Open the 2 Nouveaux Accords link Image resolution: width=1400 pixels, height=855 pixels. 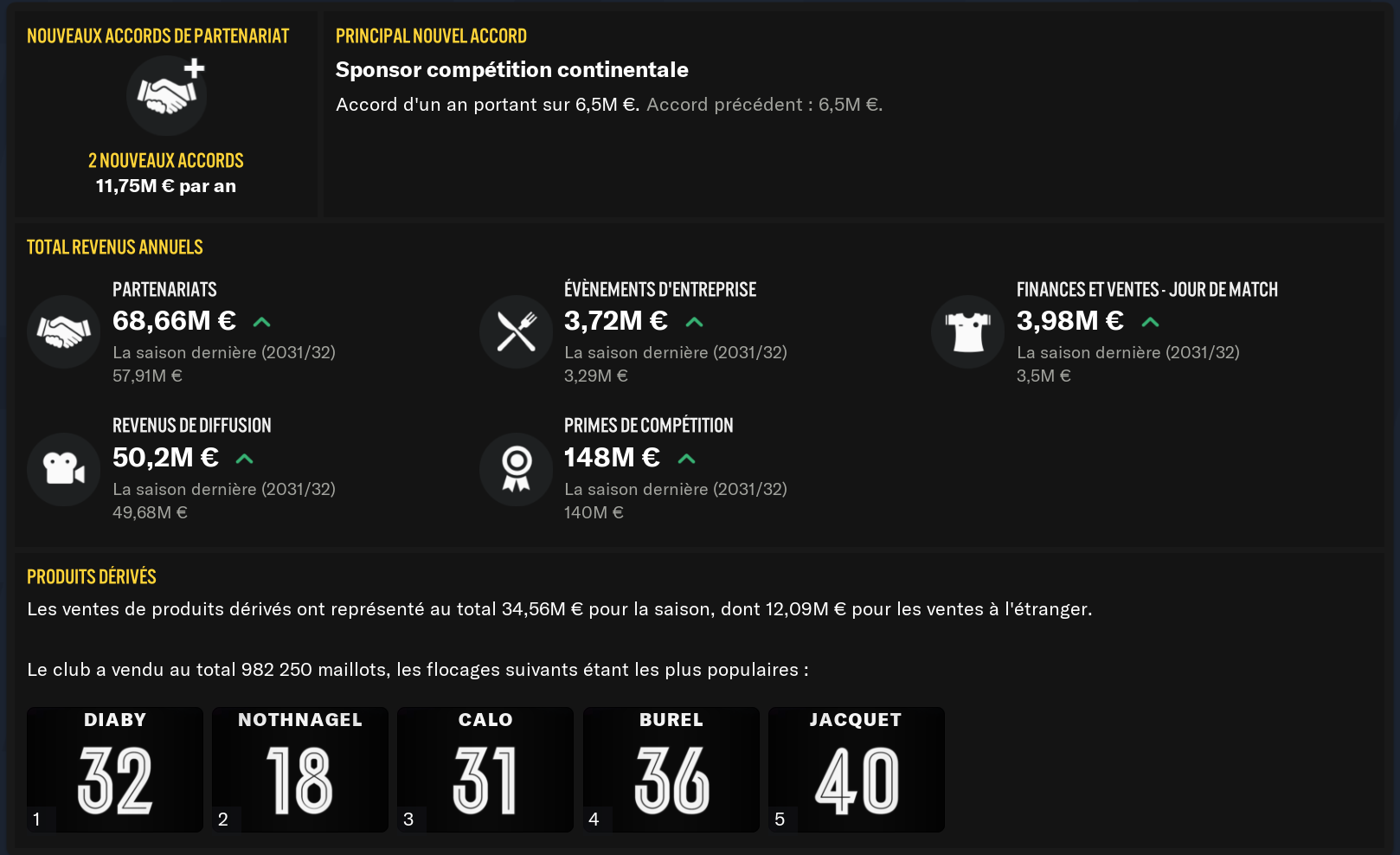tap(166, 161)
